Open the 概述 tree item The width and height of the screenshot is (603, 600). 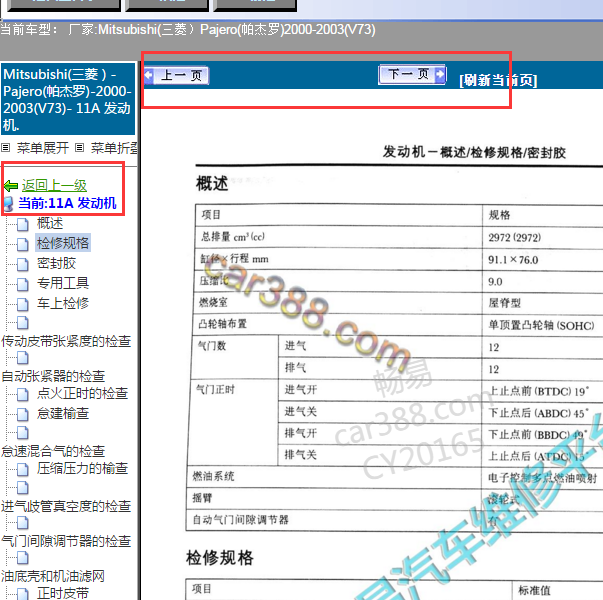[50, 223]
